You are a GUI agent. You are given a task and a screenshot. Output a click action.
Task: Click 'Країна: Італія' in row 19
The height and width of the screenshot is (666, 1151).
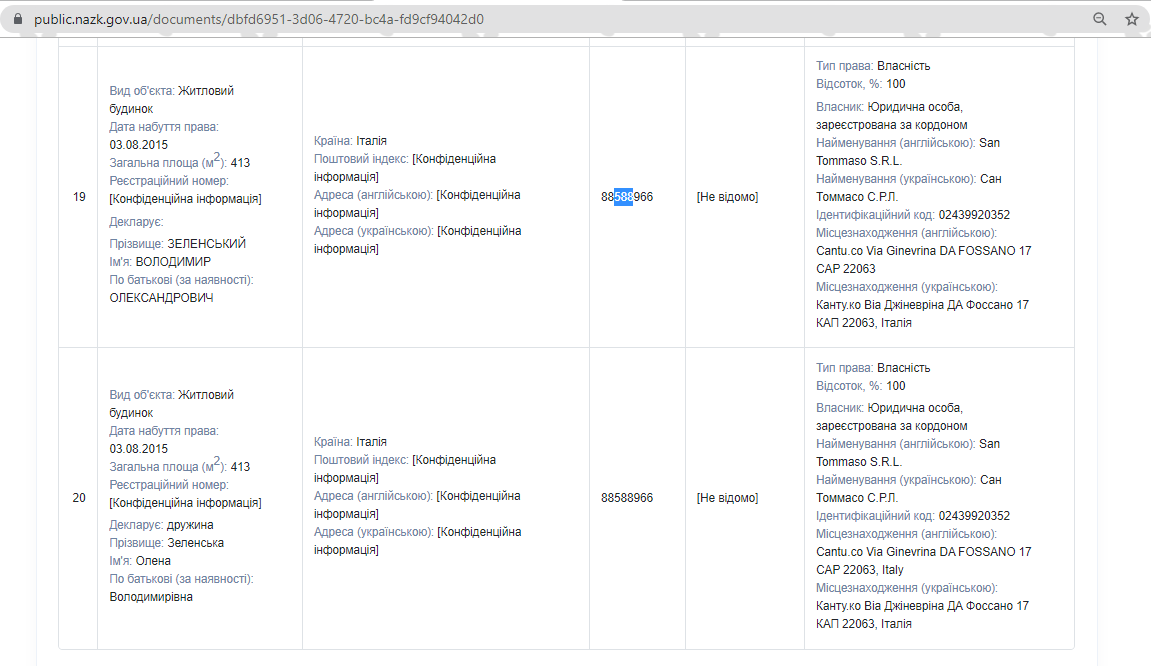pos(350,141)
